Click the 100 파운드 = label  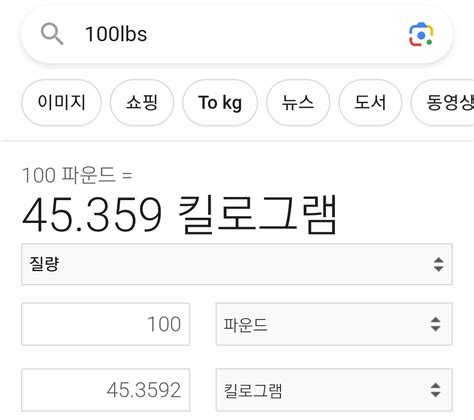[x=77, y=175]
